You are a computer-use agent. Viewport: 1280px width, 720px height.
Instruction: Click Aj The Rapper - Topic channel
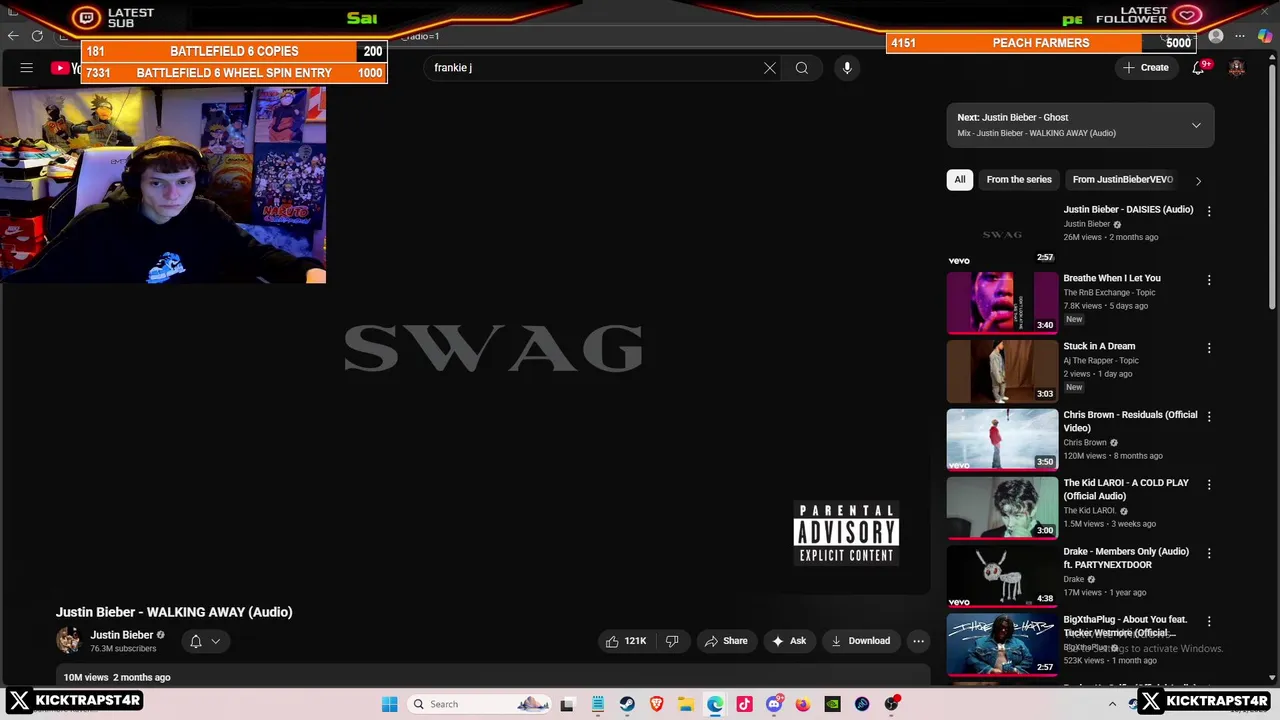1101,361
